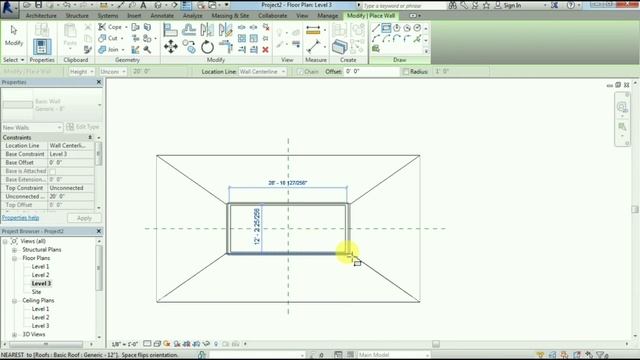Click the Base Offset value field
This screenshot has height=360, width=640.
coord(71,162)
